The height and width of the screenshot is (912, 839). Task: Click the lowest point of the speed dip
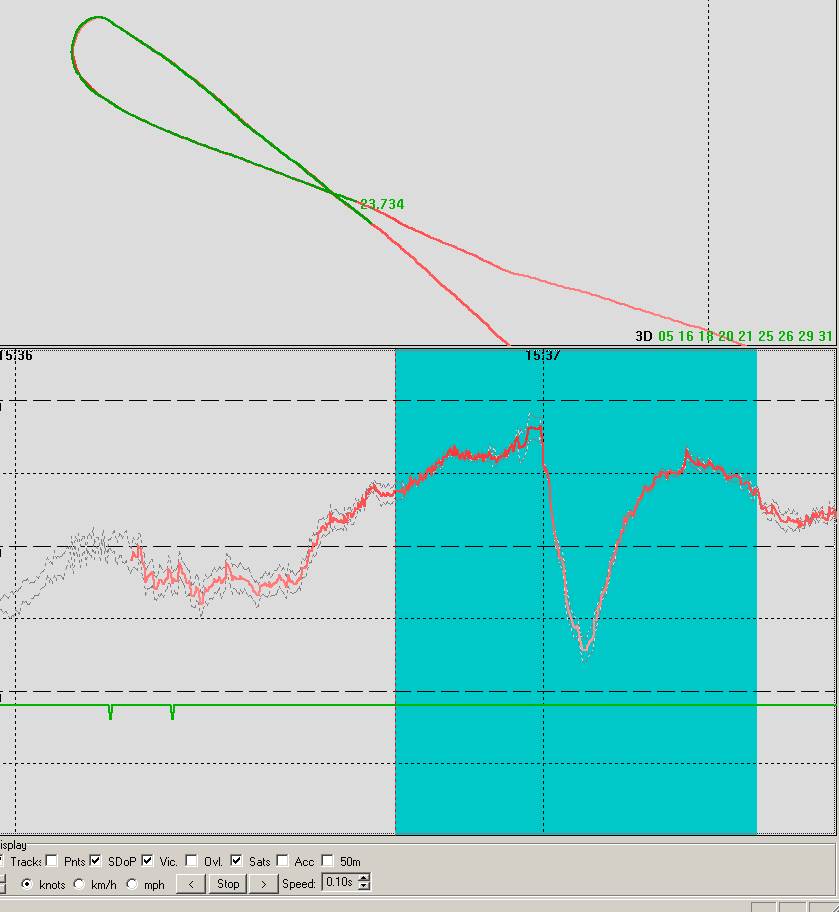(585, 649)
